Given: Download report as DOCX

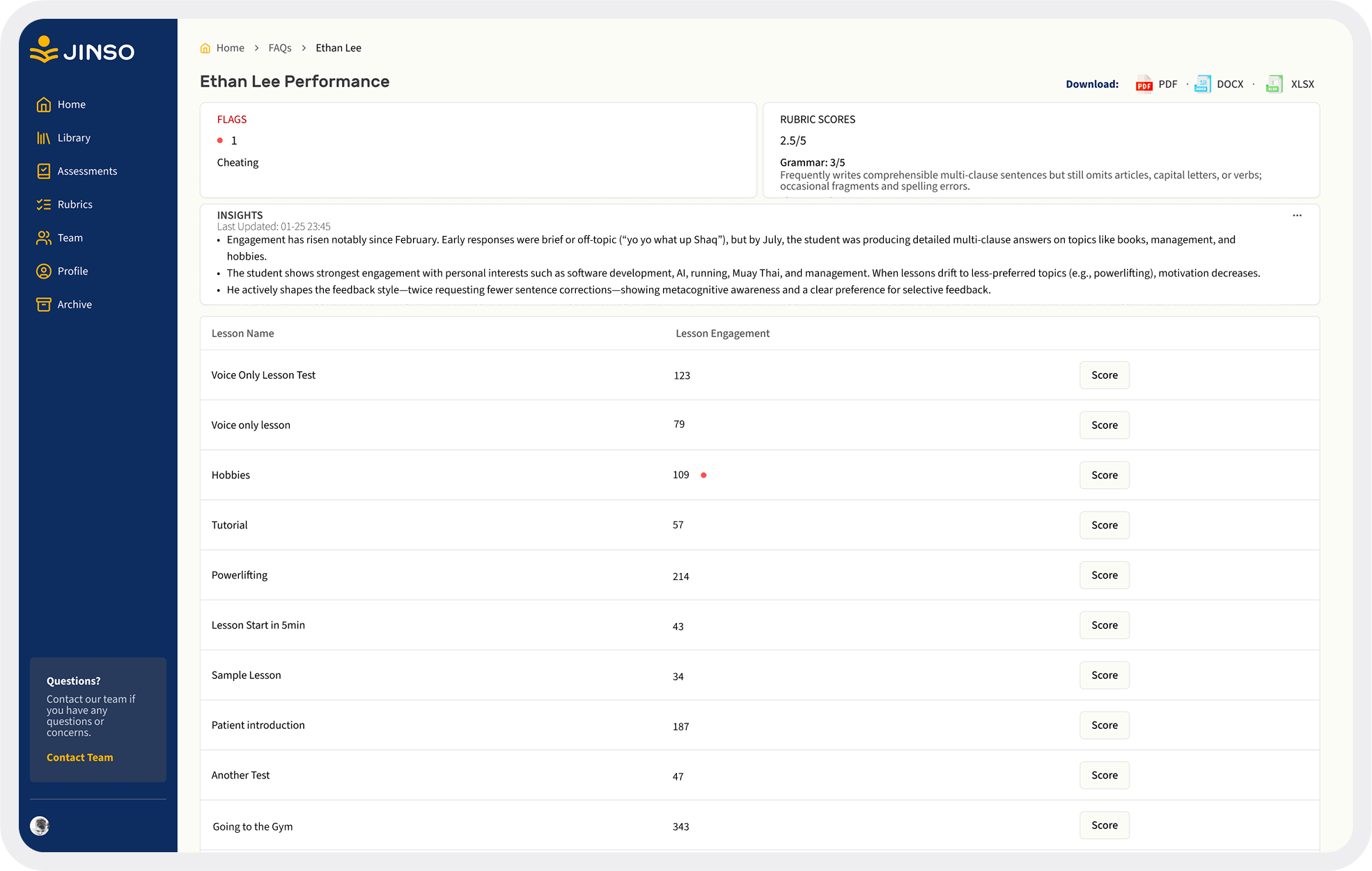Looking at the screenshot, I should (1219, 84).
